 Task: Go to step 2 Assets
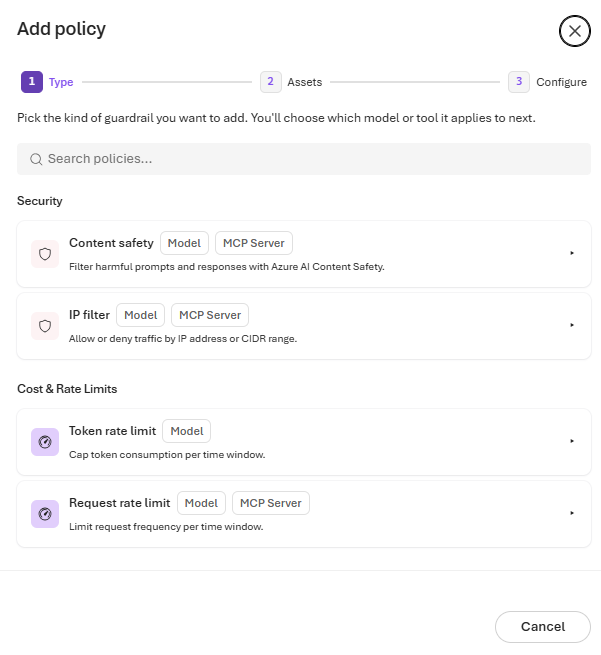click(291, 82)
